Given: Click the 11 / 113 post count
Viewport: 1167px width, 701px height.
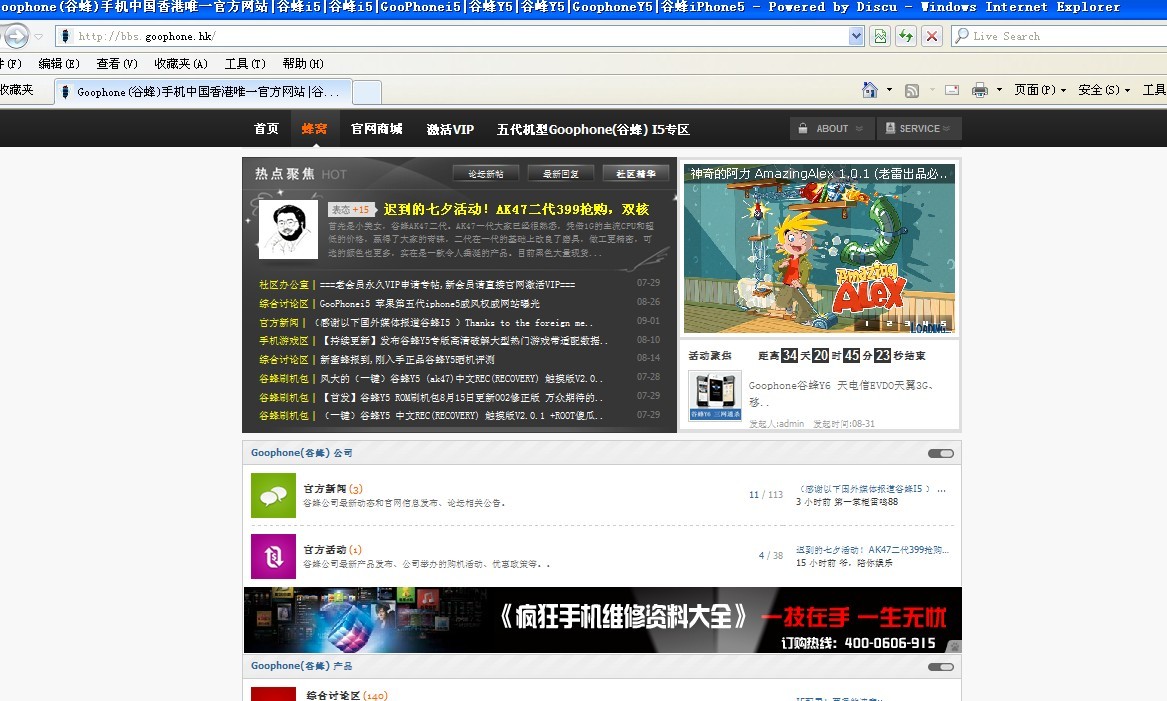Looking at the screenshot, I should pos(766,494).
